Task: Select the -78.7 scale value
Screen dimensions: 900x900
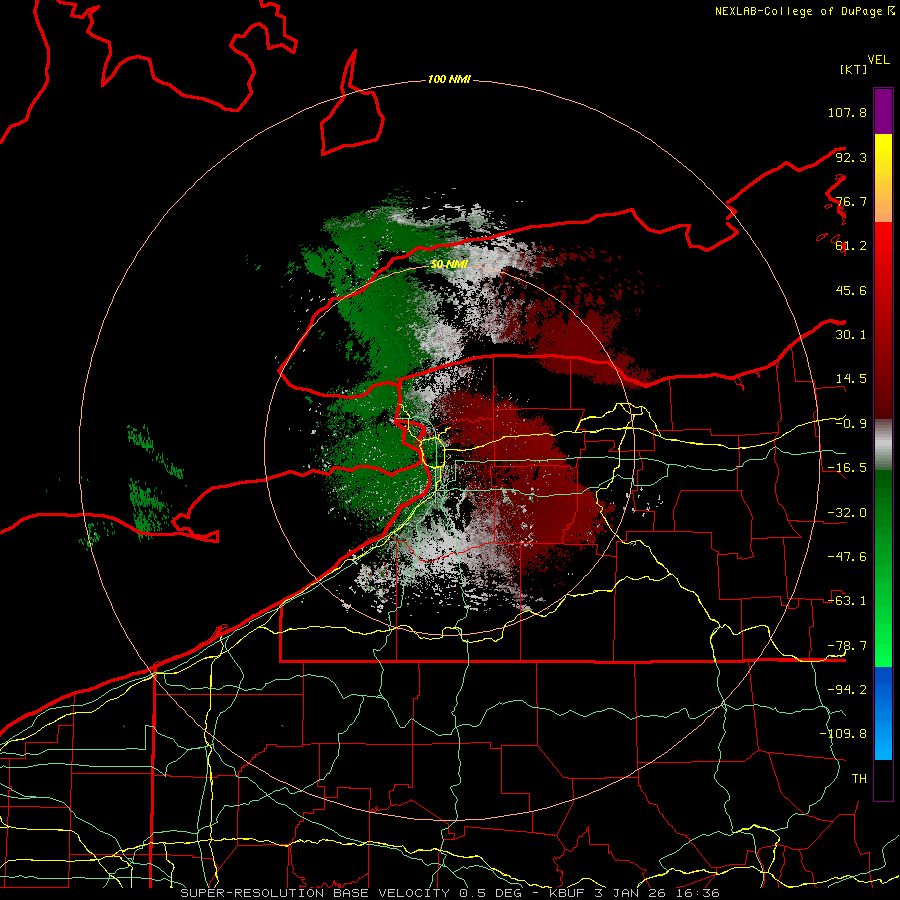Action: (847, 646)
